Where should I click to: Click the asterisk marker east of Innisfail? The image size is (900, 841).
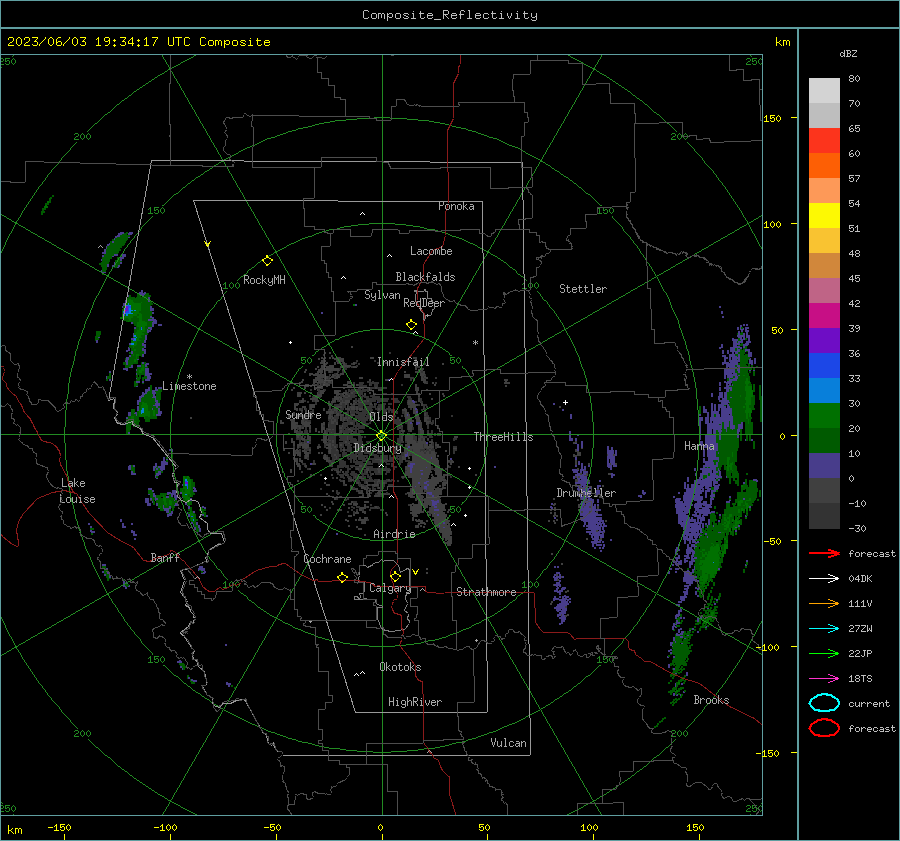point(475,343)
